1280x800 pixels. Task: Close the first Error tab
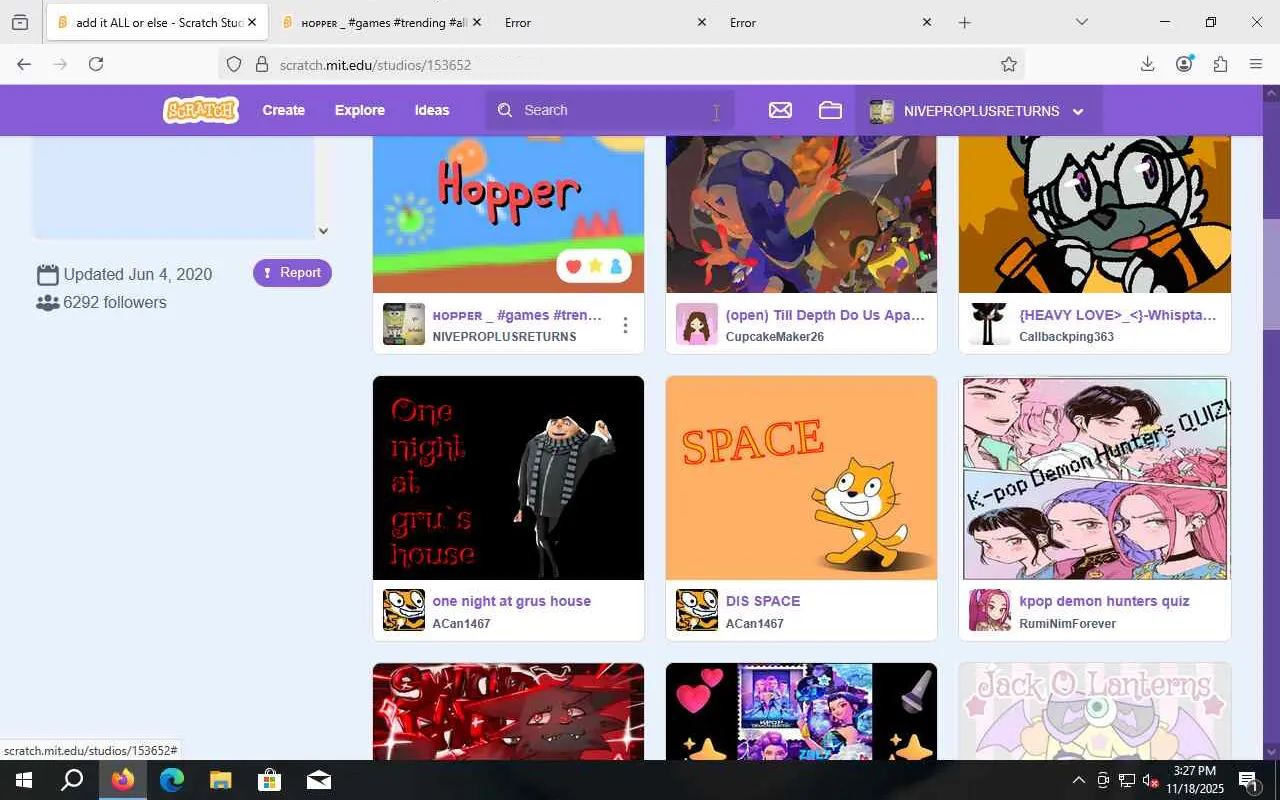pyautogui.click(x=701, y=22)
